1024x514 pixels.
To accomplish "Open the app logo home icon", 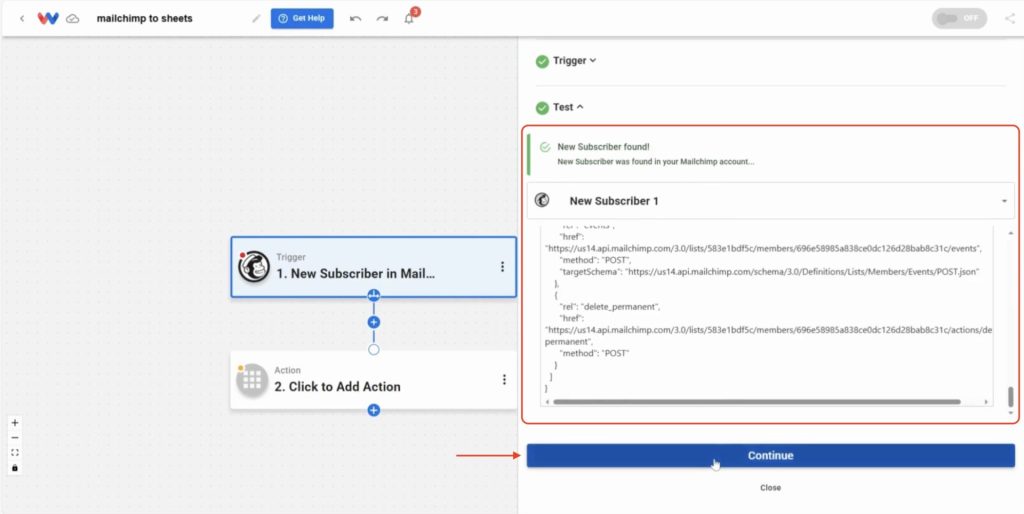I will pyautogui.click(x=48, y=18).
